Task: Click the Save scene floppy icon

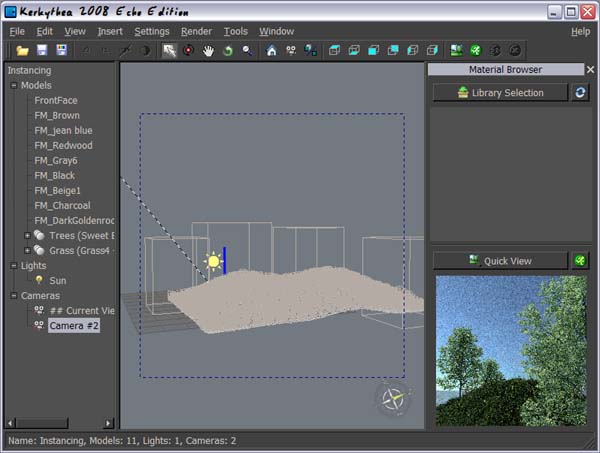Action: (x=42, y=50)
